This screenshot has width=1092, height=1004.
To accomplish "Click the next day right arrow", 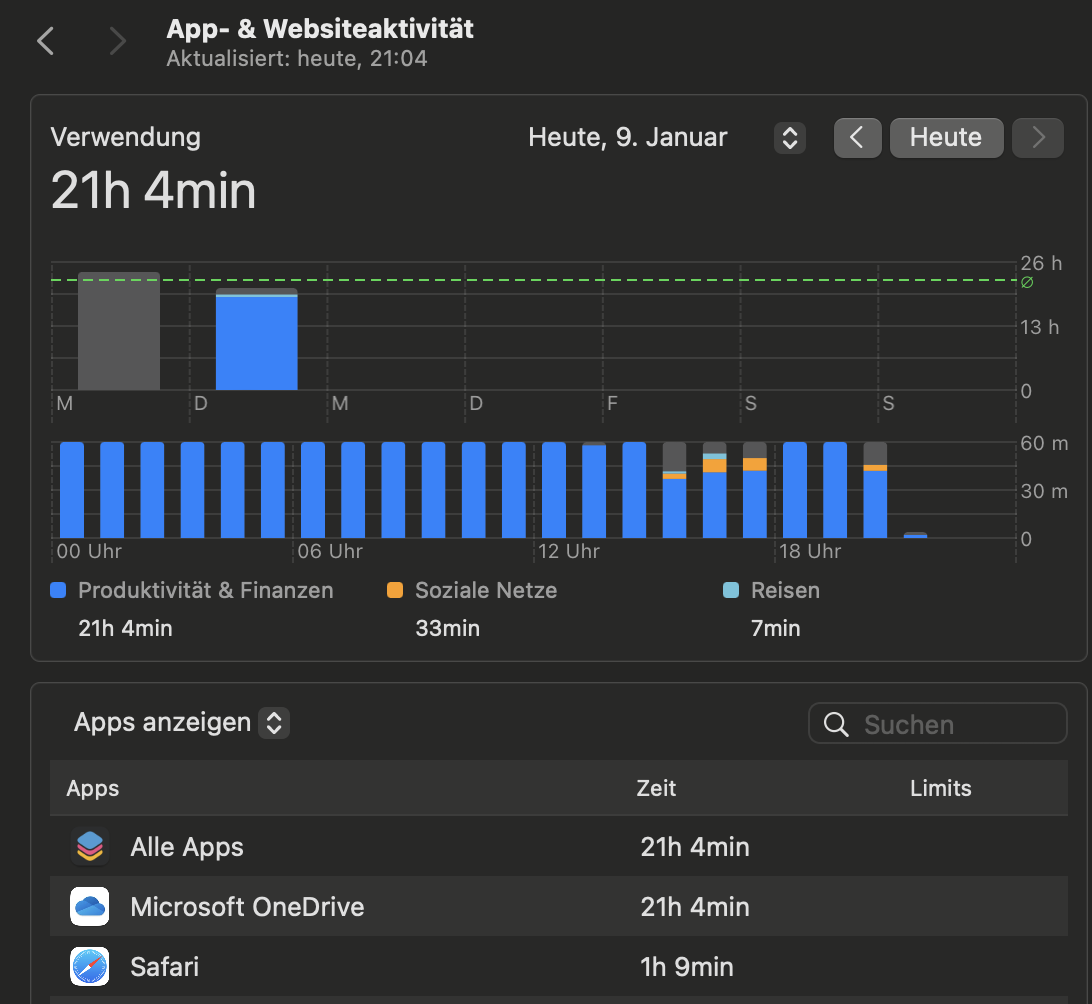I will click(x=1038, y=137).
